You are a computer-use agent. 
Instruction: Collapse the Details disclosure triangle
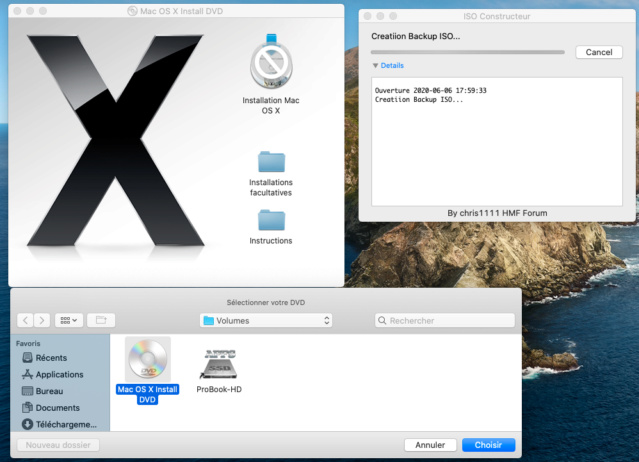(x=375, y=66)
